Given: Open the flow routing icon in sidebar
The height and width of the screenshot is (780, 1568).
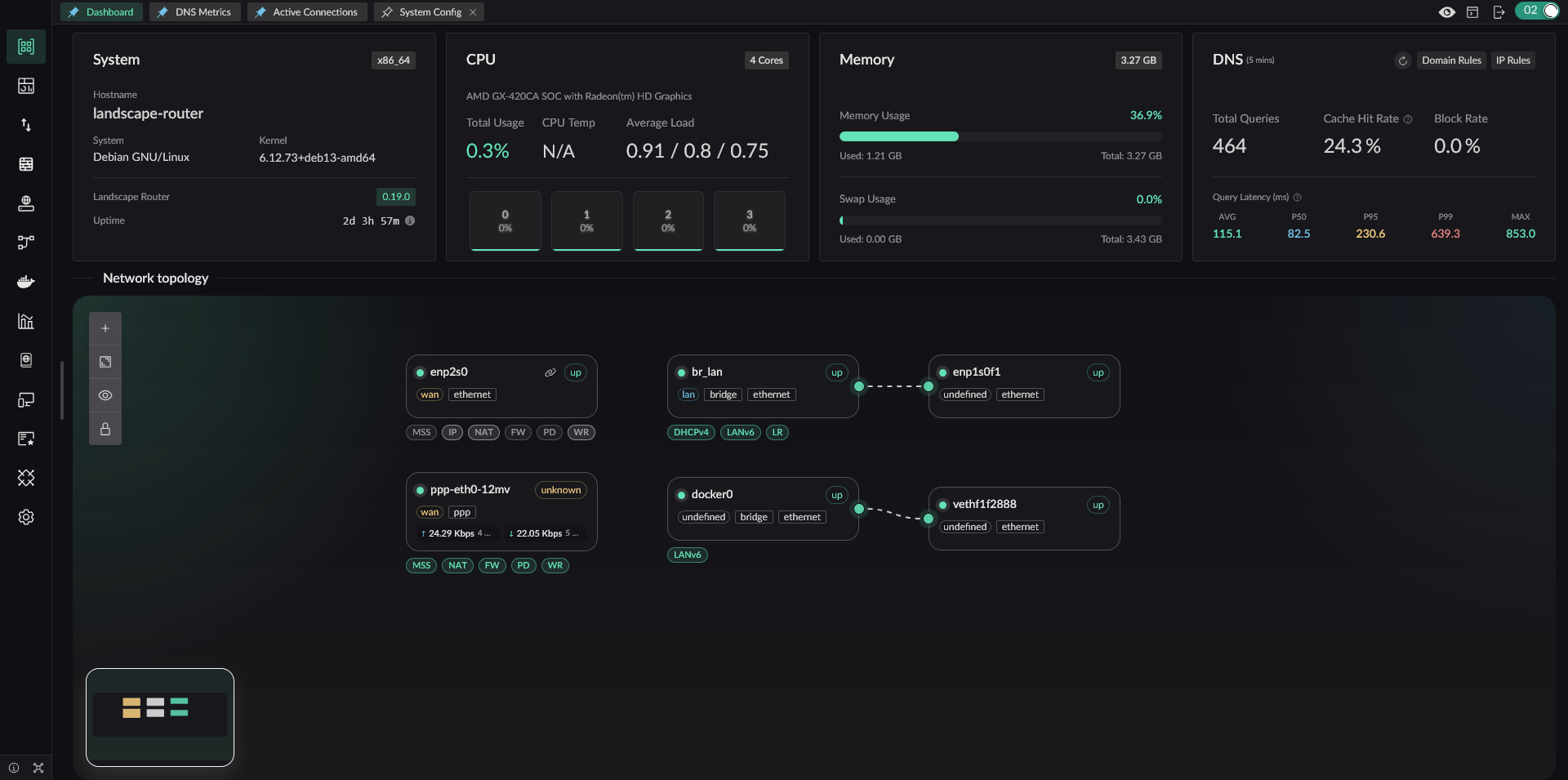Looking at the screenshot, I should click(x=26, y=243).
